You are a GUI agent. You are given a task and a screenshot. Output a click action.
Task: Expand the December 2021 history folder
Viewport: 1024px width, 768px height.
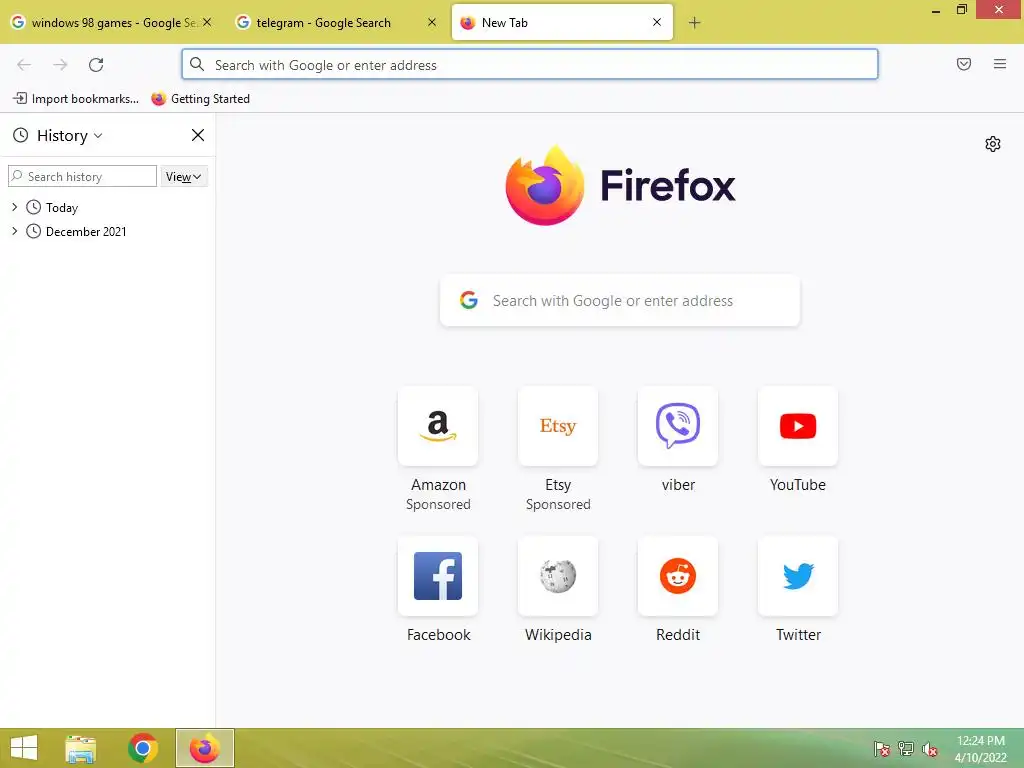click(x=14, y=231)
